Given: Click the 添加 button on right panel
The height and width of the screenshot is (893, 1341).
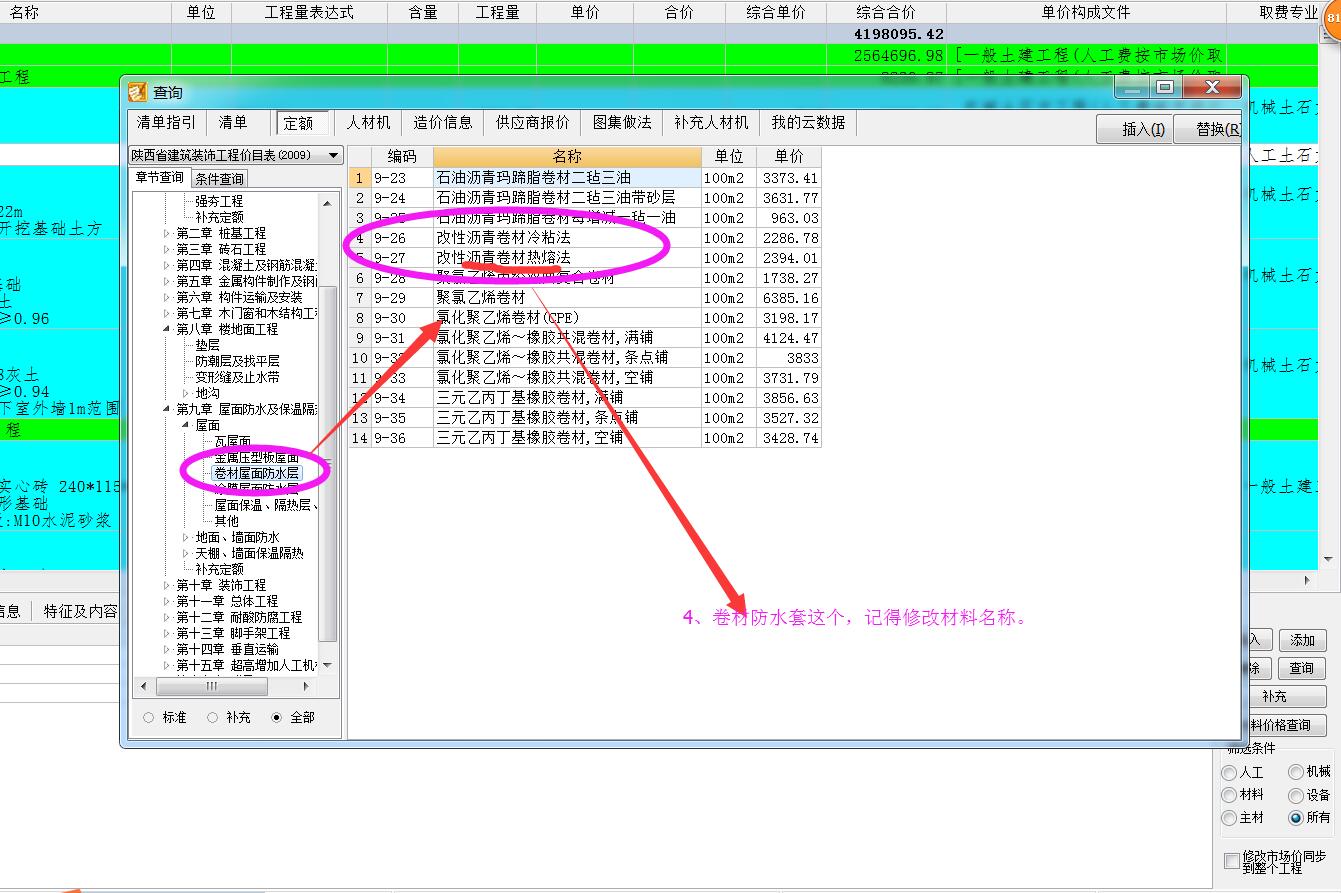Looking at the screenshot, I should tap(1302, 640).
